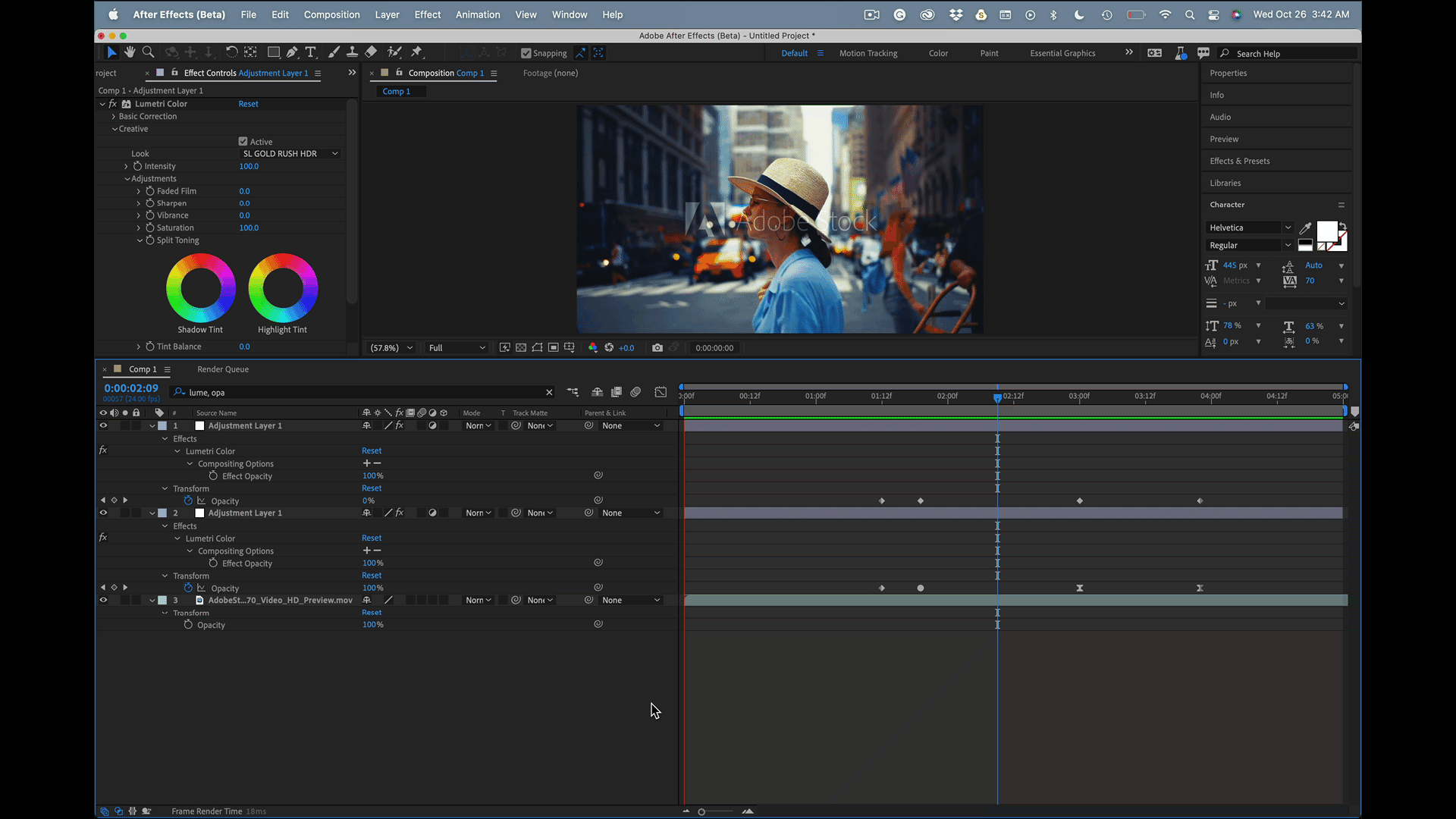This screenshot has height=819, width=1456.
Task: Open the Motion Tracking workspace
Action: 868,53
